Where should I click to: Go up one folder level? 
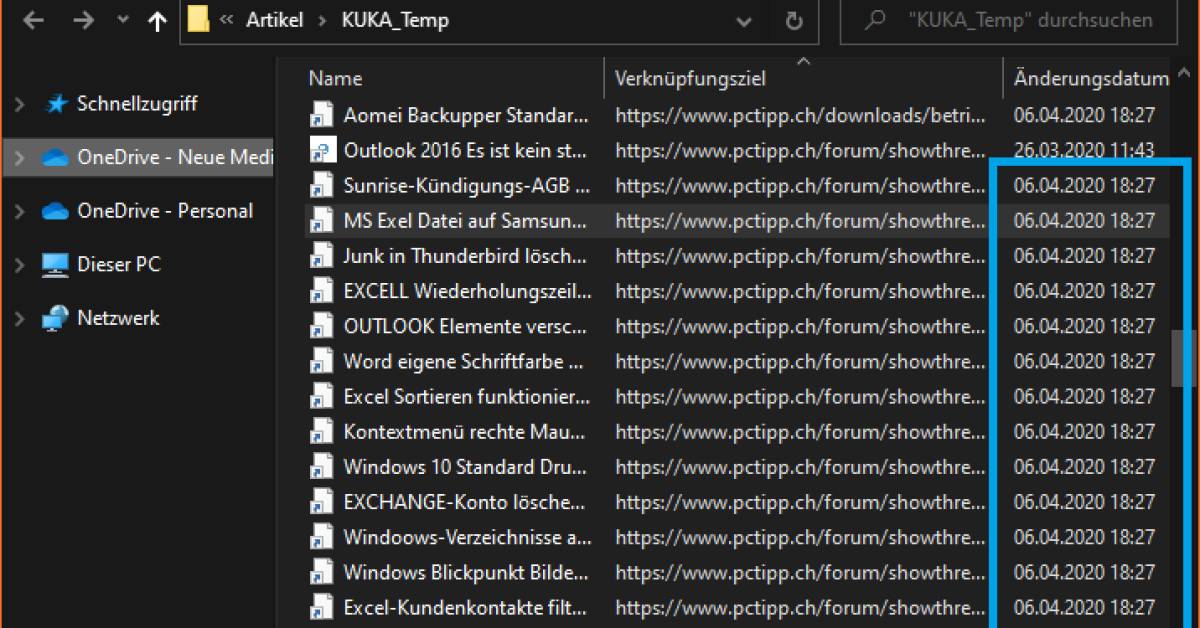point(157,22)
